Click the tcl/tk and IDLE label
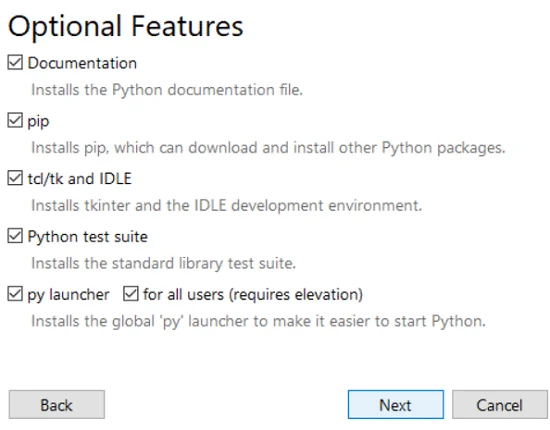The width and height of the screenshot is (550, 430). pos(80,179)
